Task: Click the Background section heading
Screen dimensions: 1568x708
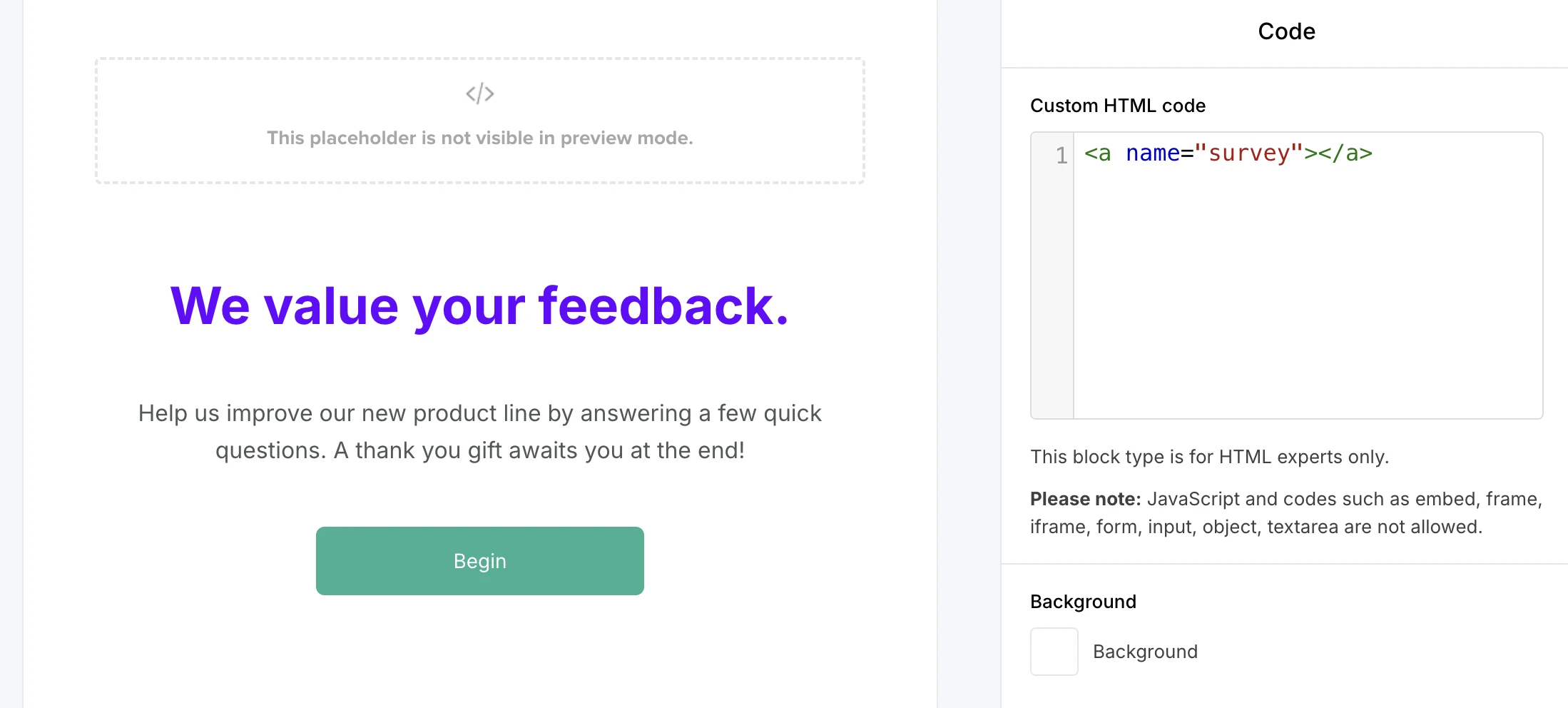Action: tap(1083, 602)
